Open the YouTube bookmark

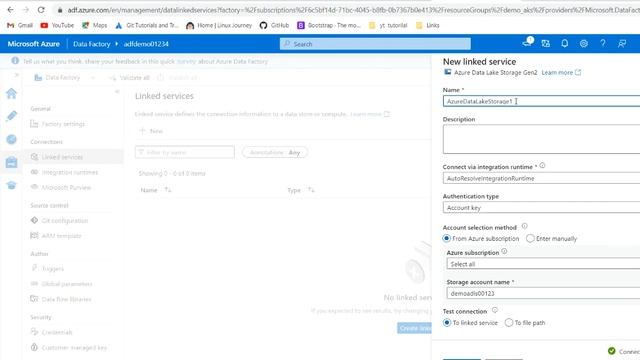[x=58, y=25]
